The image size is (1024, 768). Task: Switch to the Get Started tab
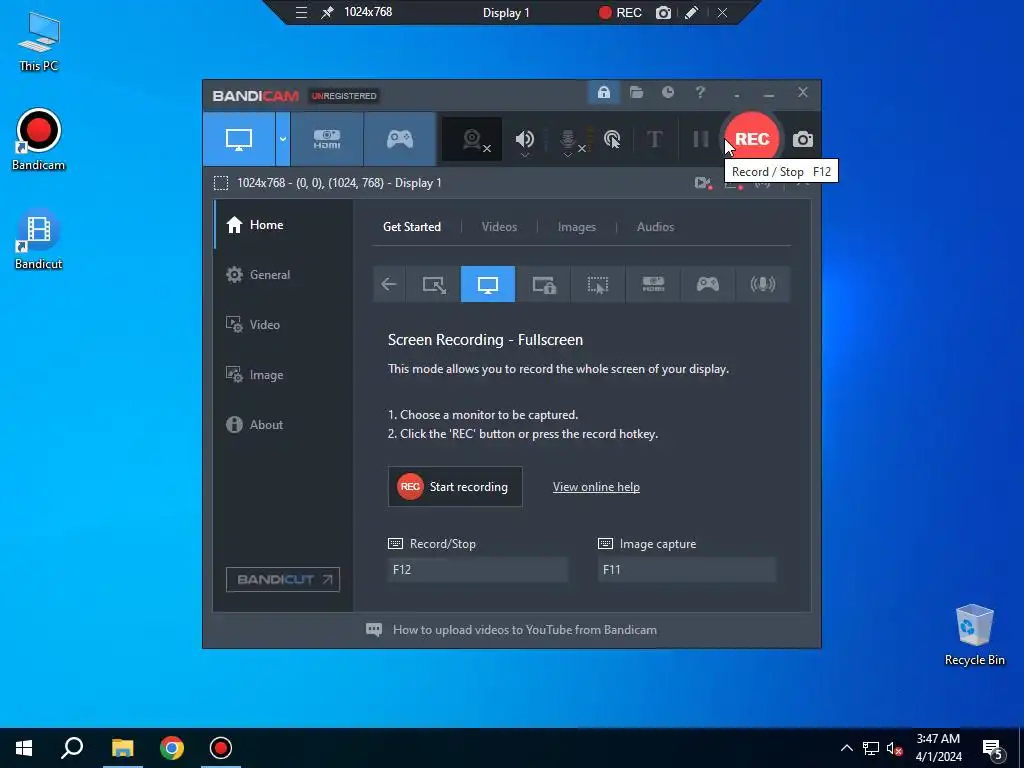click(x=411, y=227)
